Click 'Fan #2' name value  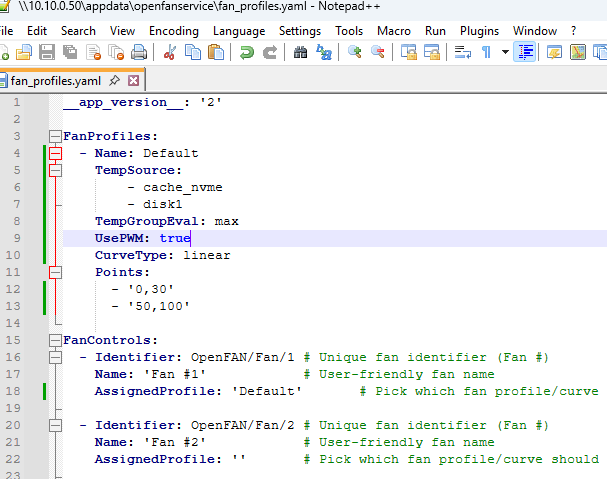tap(175, 442)
